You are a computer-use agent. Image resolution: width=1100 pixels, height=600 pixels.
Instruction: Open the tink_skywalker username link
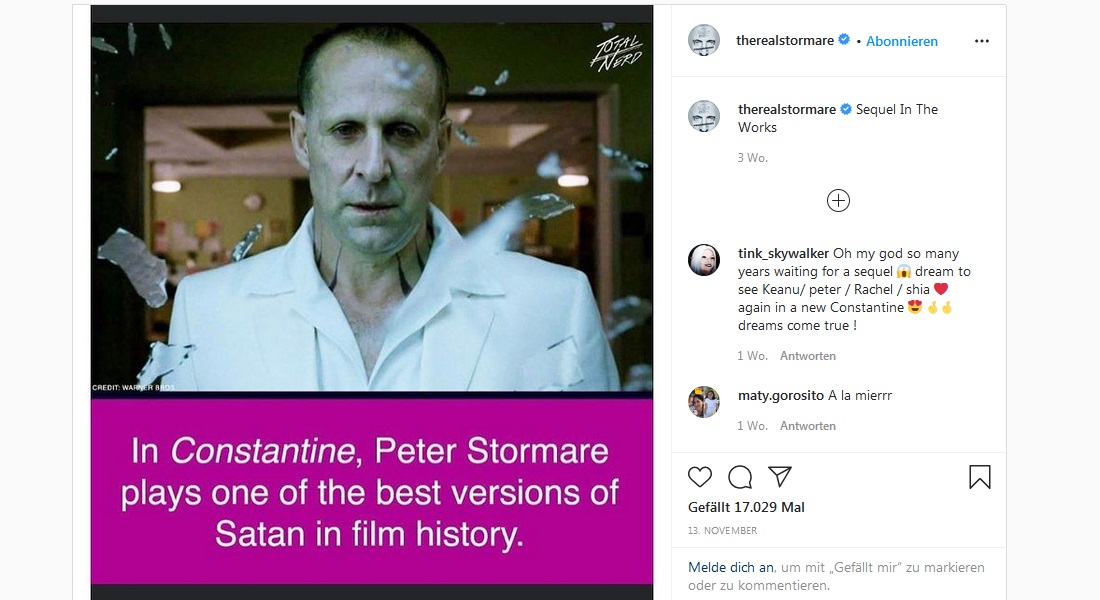783,253
